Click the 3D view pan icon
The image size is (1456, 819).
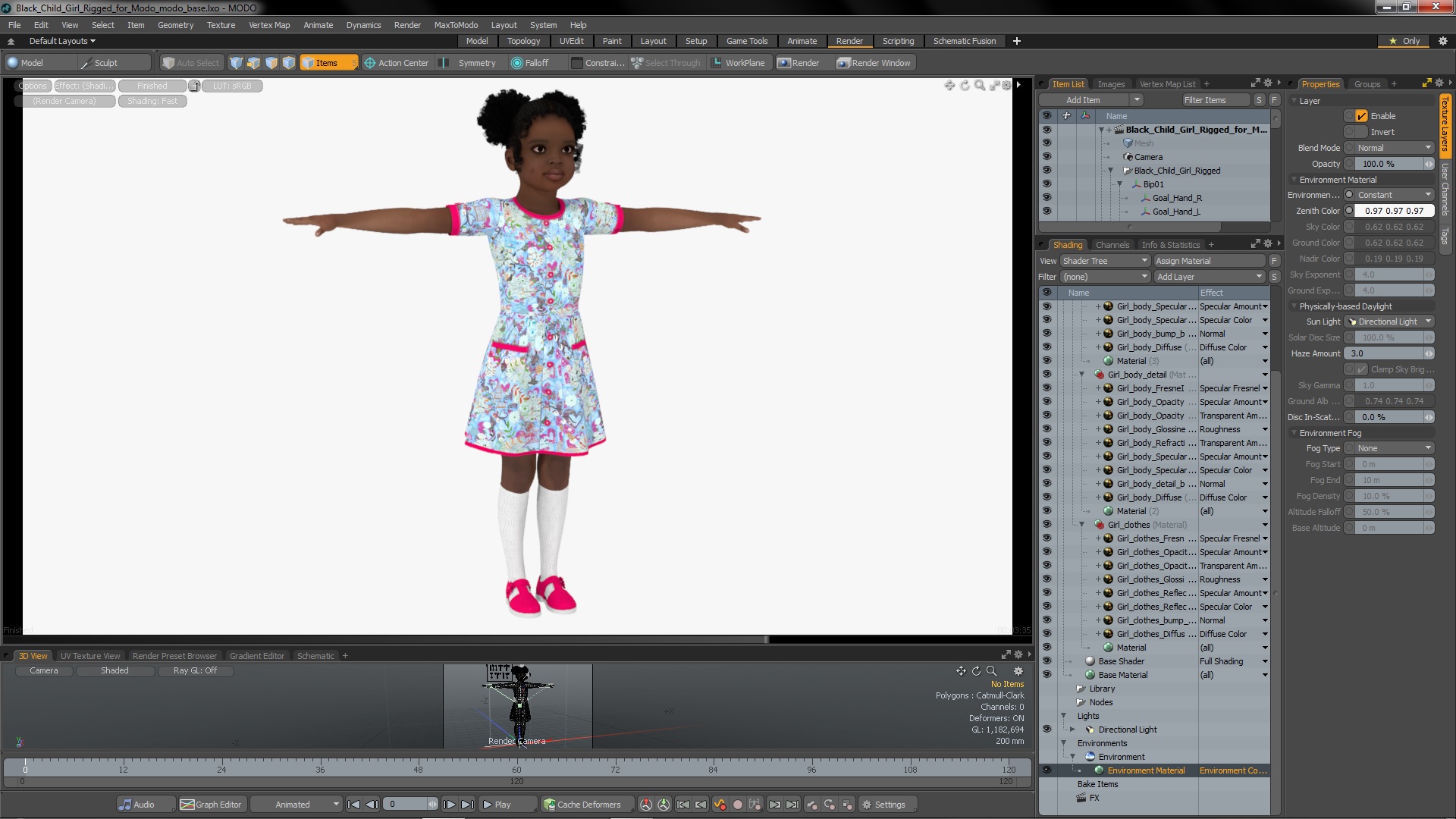(961, 671)
